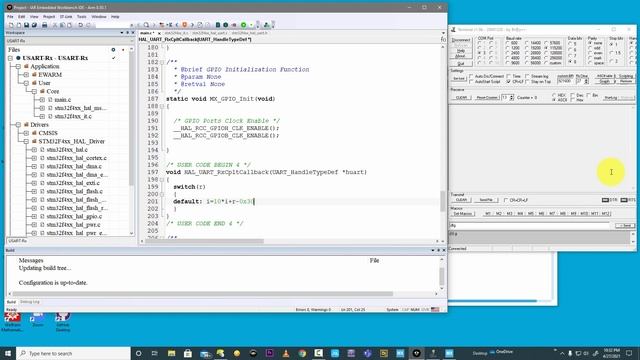Screen dimensions: 640x360
Task: Click the Undo arrow icon in IAR toolbar
Action: coord(80,25)
